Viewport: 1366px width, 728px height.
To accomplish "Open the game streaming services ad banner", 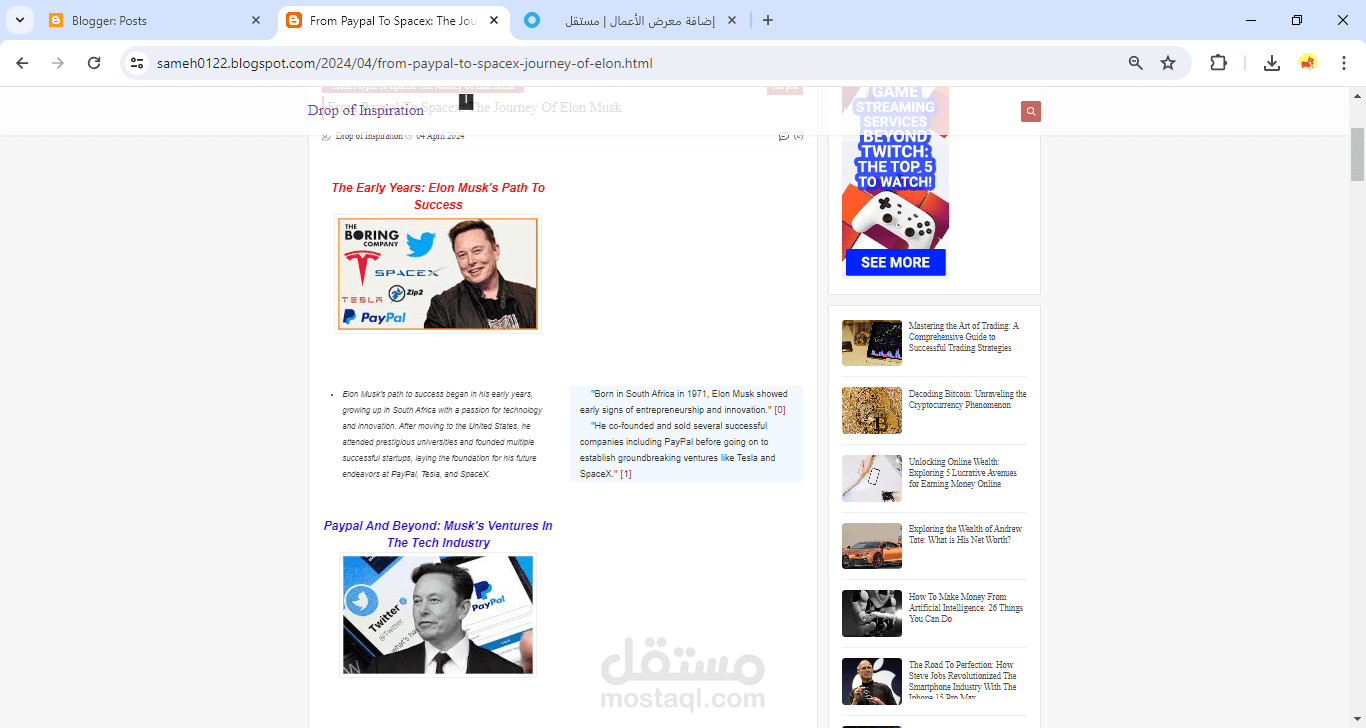I will point(895,182).
